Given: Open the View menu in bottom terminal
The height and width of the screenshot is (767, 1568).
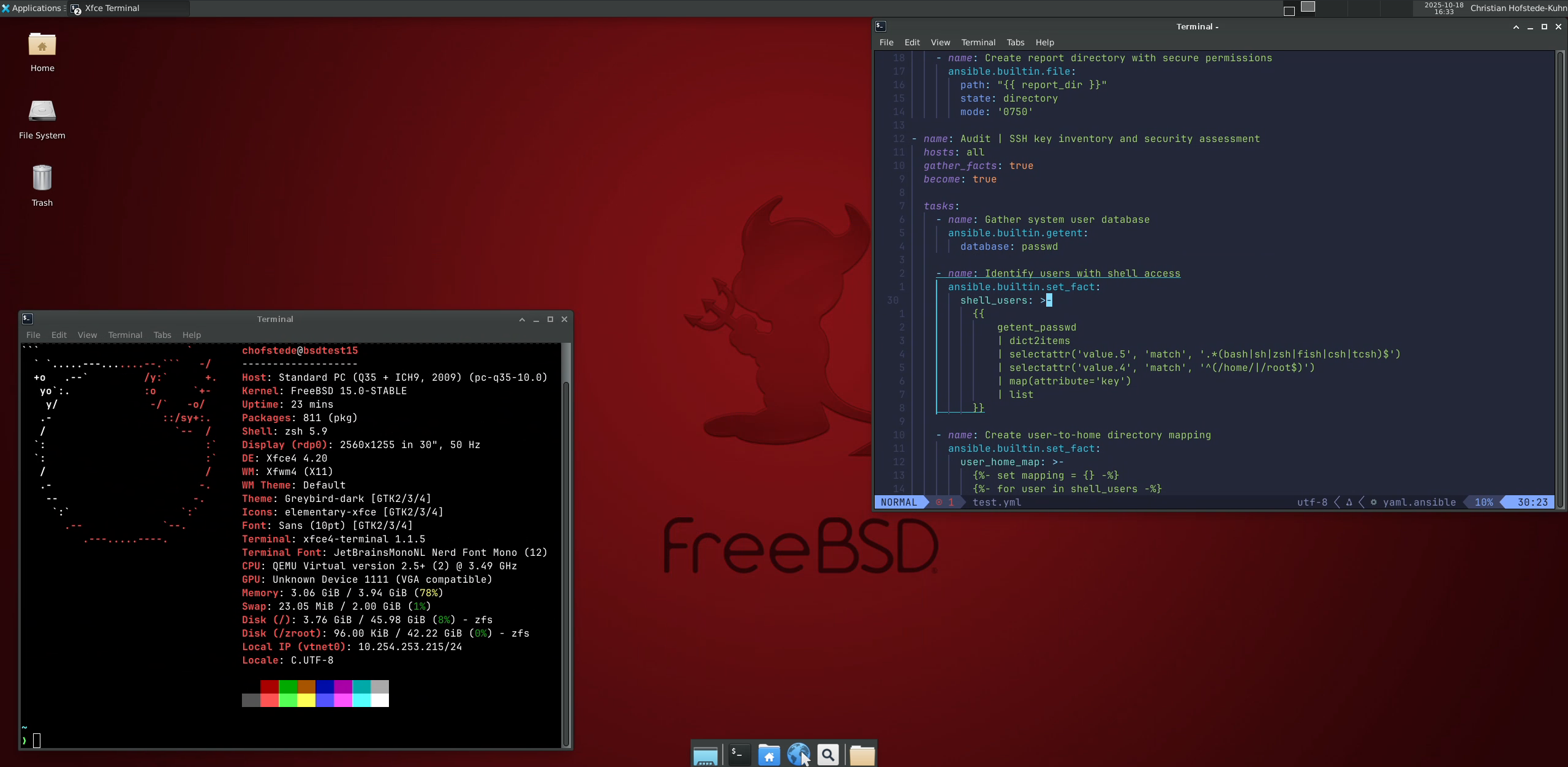Looking at the screenshot, I should [87, 335].
